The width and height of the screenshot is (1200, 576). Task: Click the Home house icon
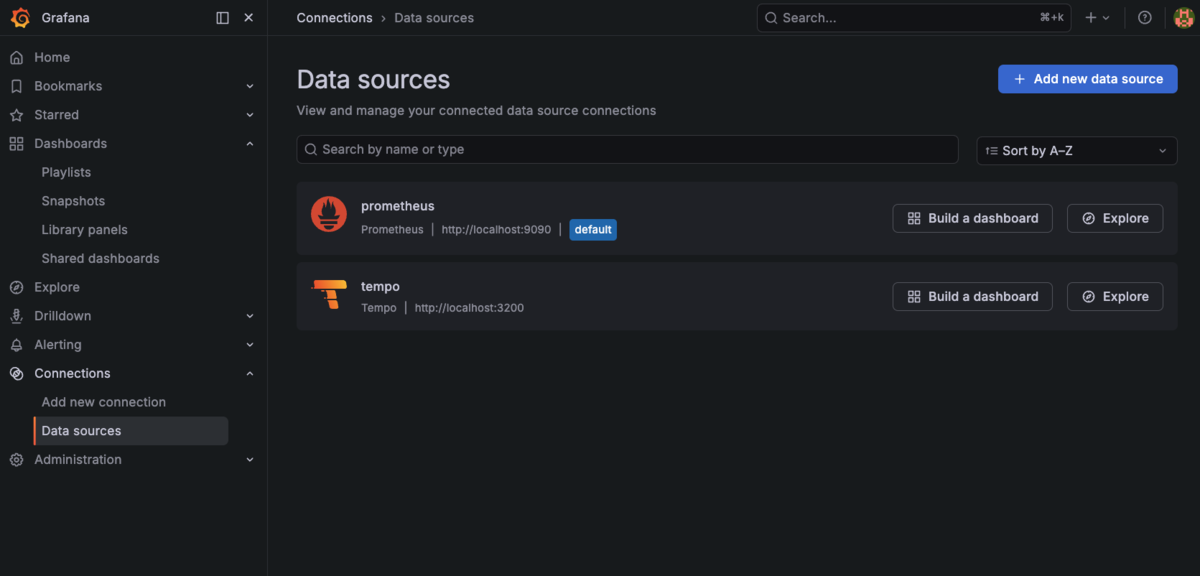(16, 58)
